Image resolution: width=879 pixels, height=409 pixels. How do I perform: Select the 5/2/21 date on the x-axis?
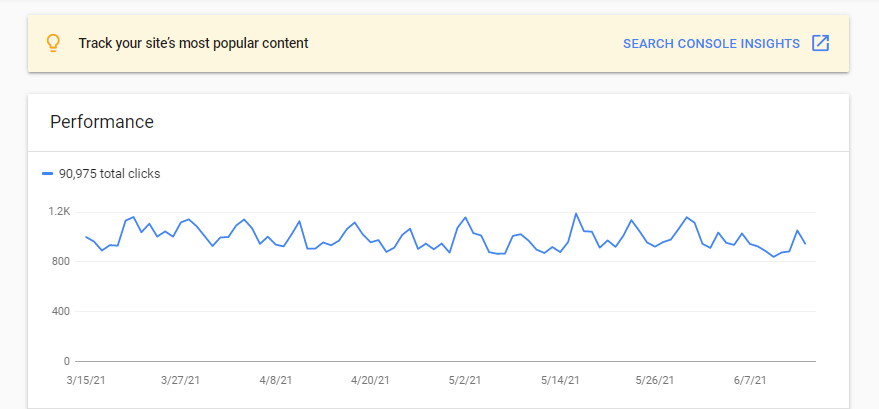click(465, 380)
